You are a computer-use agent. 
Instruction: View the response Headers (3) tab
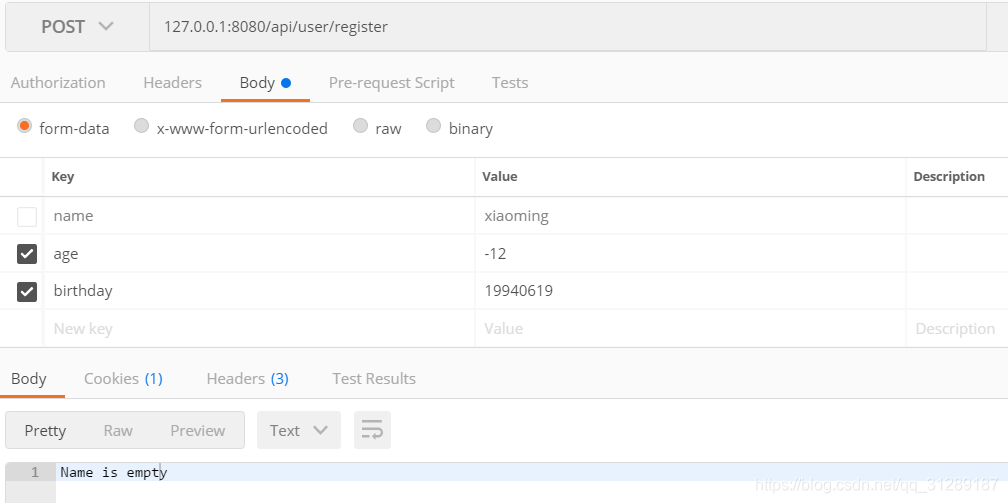(248, 379)
